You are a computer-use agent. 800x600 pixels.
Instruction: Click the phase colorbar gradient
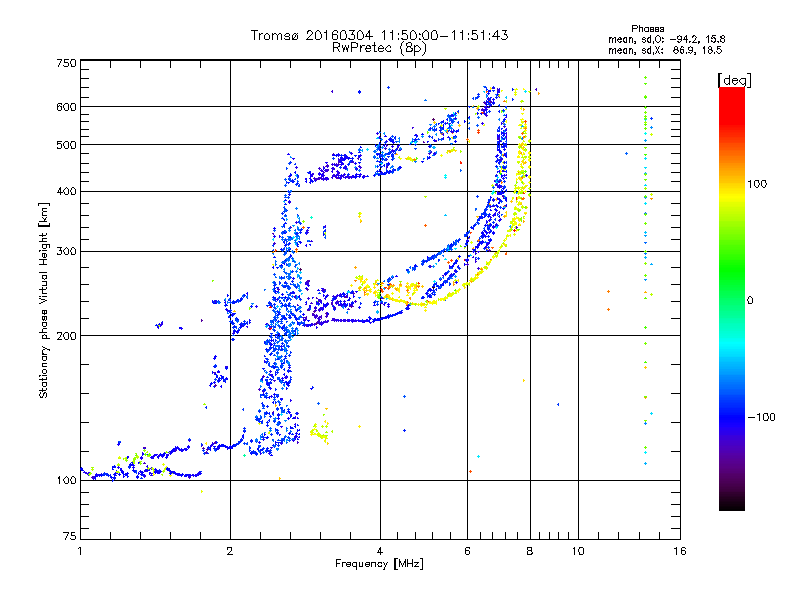tap(732, 298)
